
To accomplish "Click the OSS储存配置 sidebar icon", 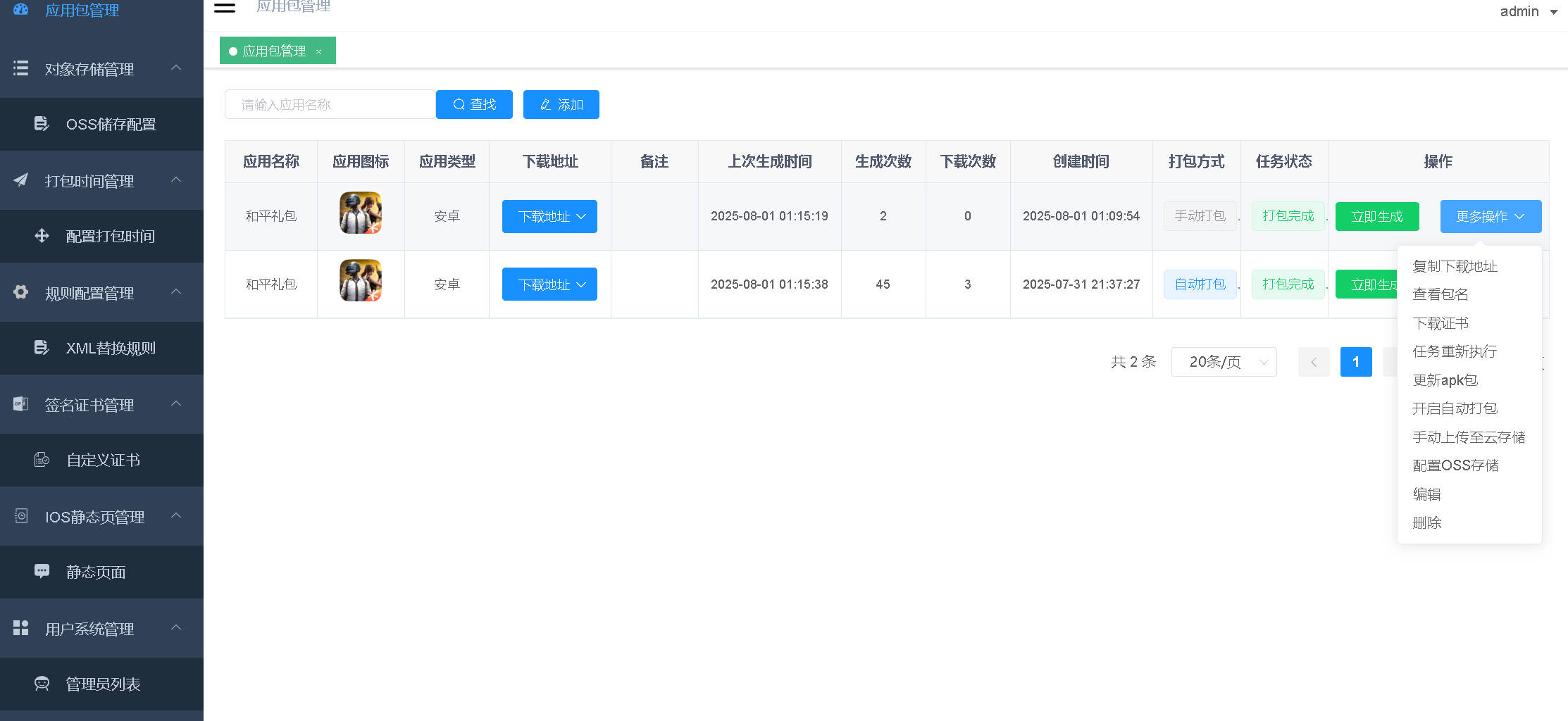I will [42, 124].
